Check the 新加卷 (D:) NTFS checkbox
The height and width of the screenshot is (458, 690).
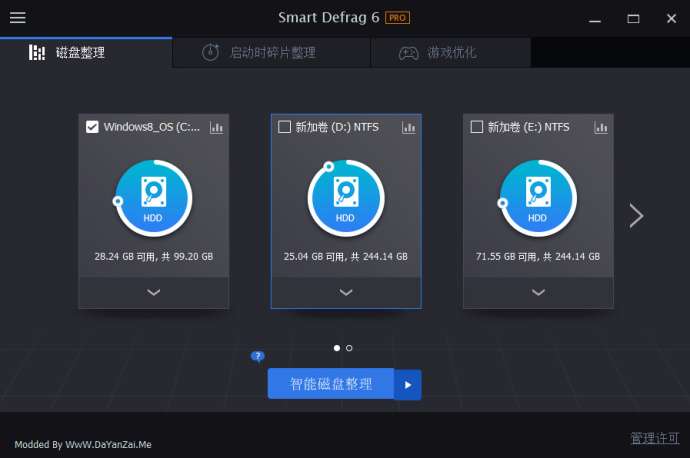[x=285, y=127]
